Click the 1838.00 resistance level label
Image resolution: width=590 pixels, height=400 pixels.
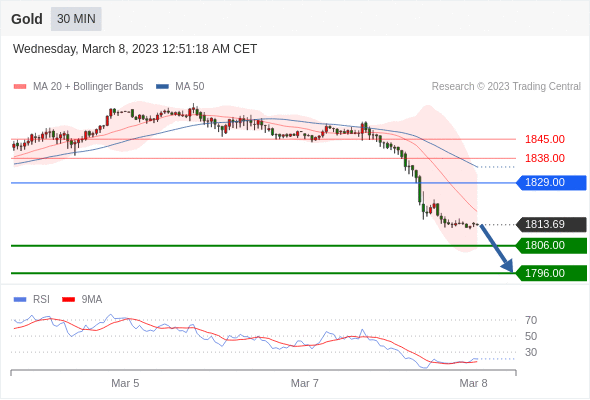[x=545, y=158]
